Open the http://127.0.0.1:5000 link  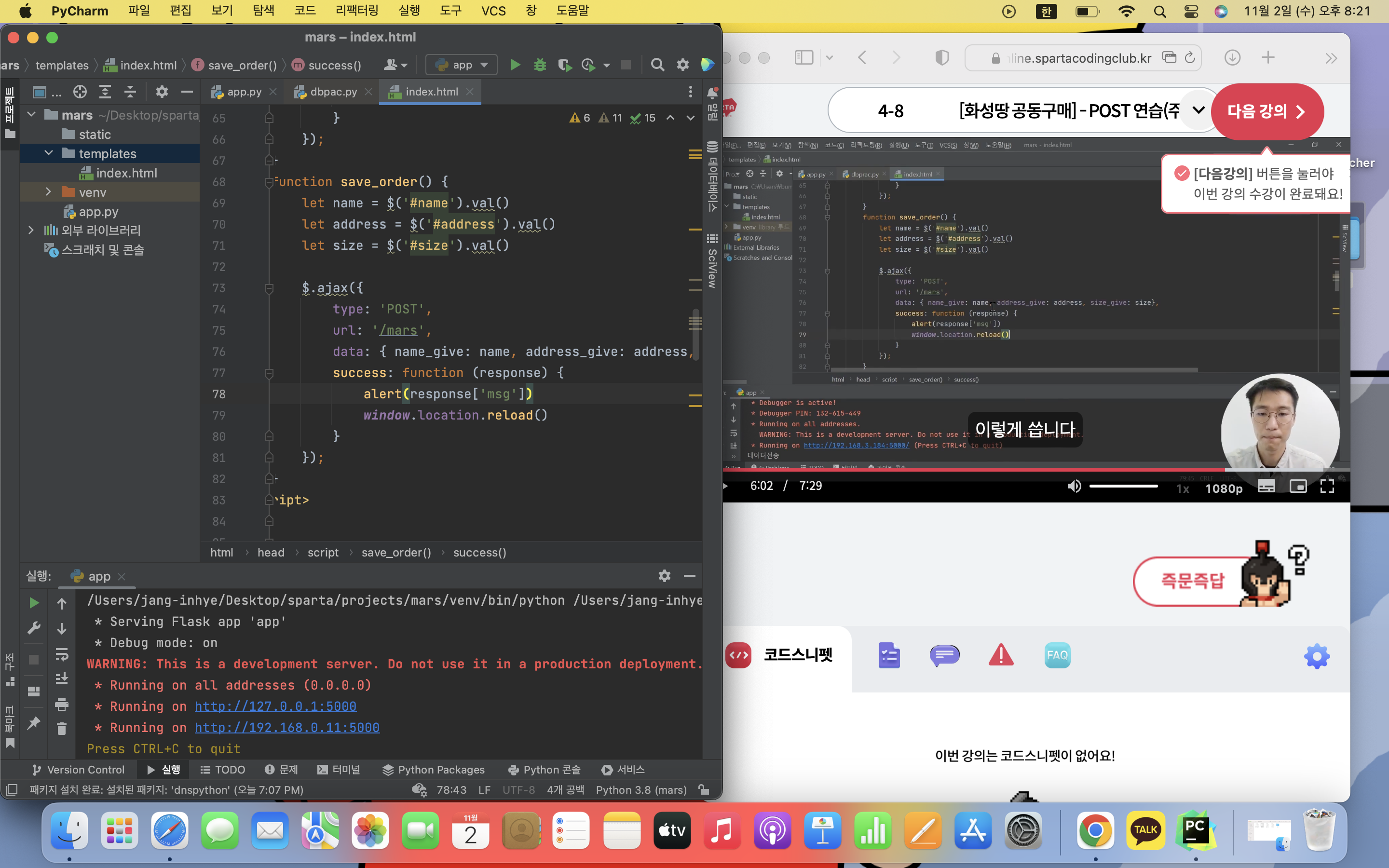275,706
